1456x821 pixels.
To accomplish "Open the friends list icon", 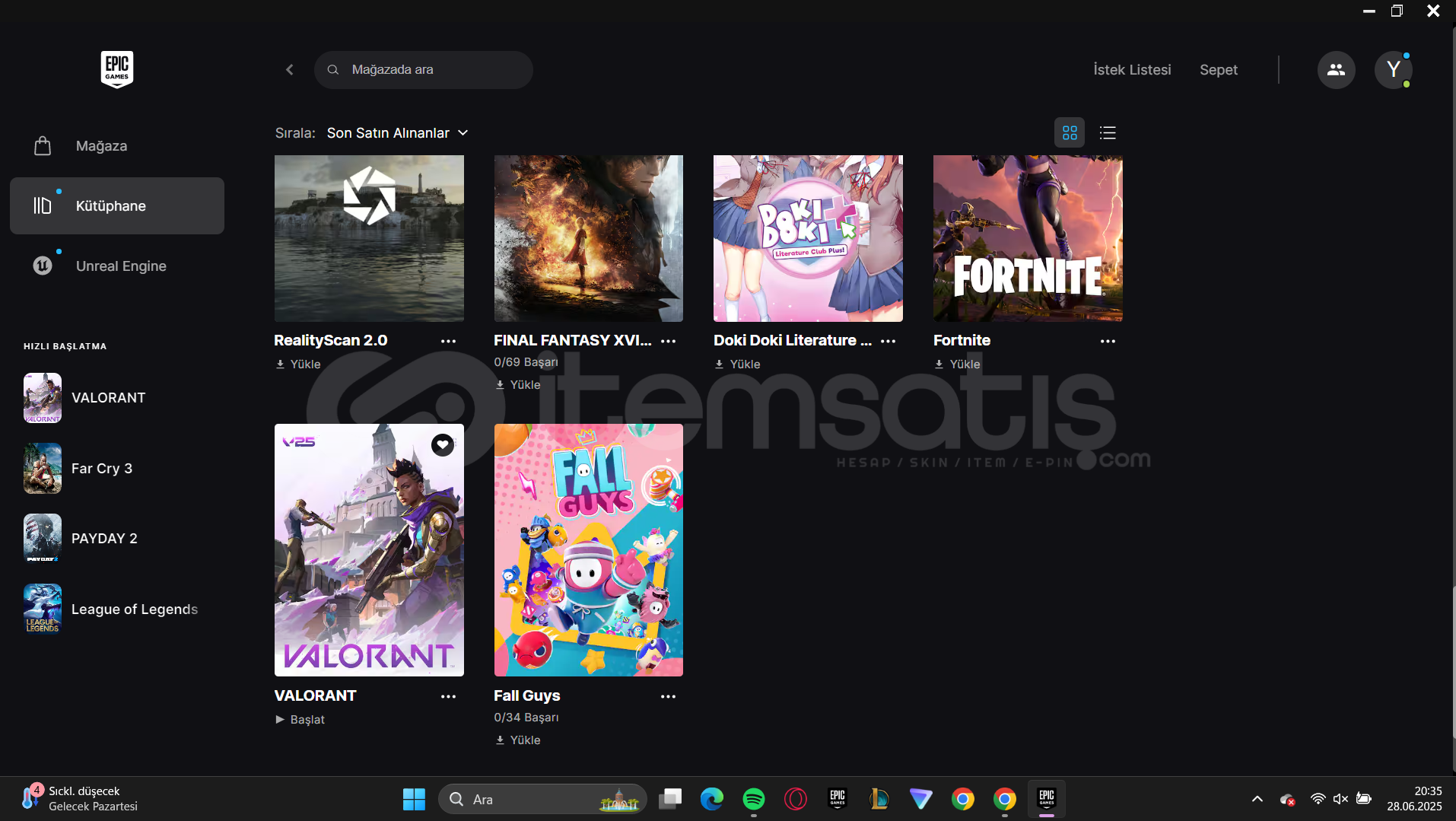I will tap(1336, 69).
